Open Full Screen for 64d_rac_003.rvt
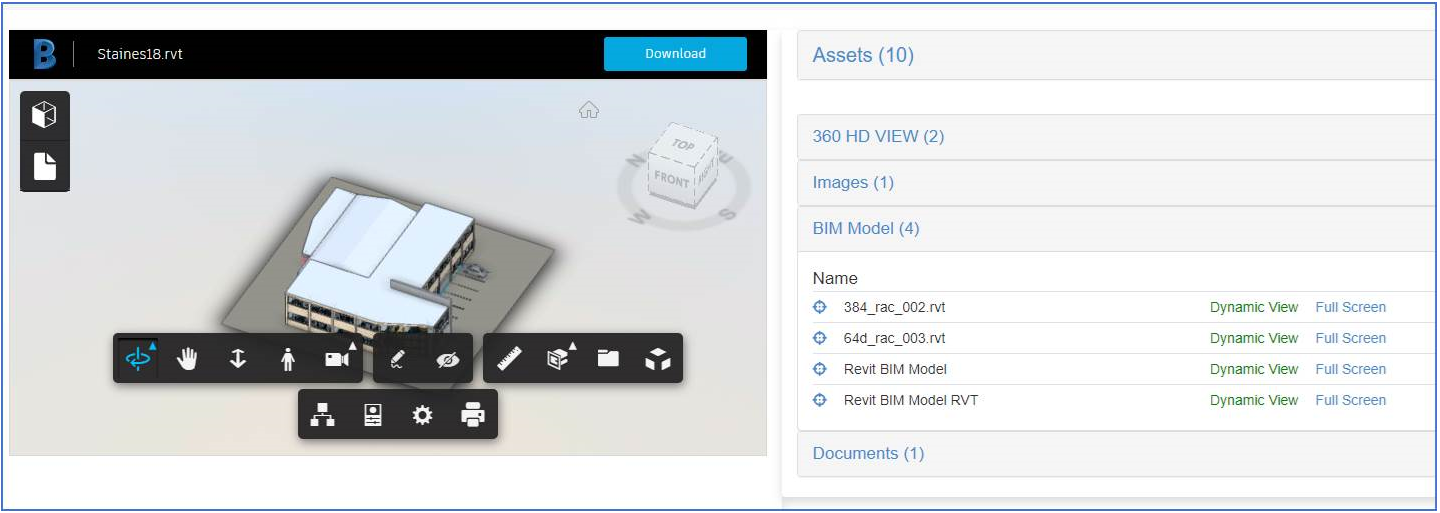Viewport: 1440px width, 513px height. pyautogui.click(x=1351, y=338)
